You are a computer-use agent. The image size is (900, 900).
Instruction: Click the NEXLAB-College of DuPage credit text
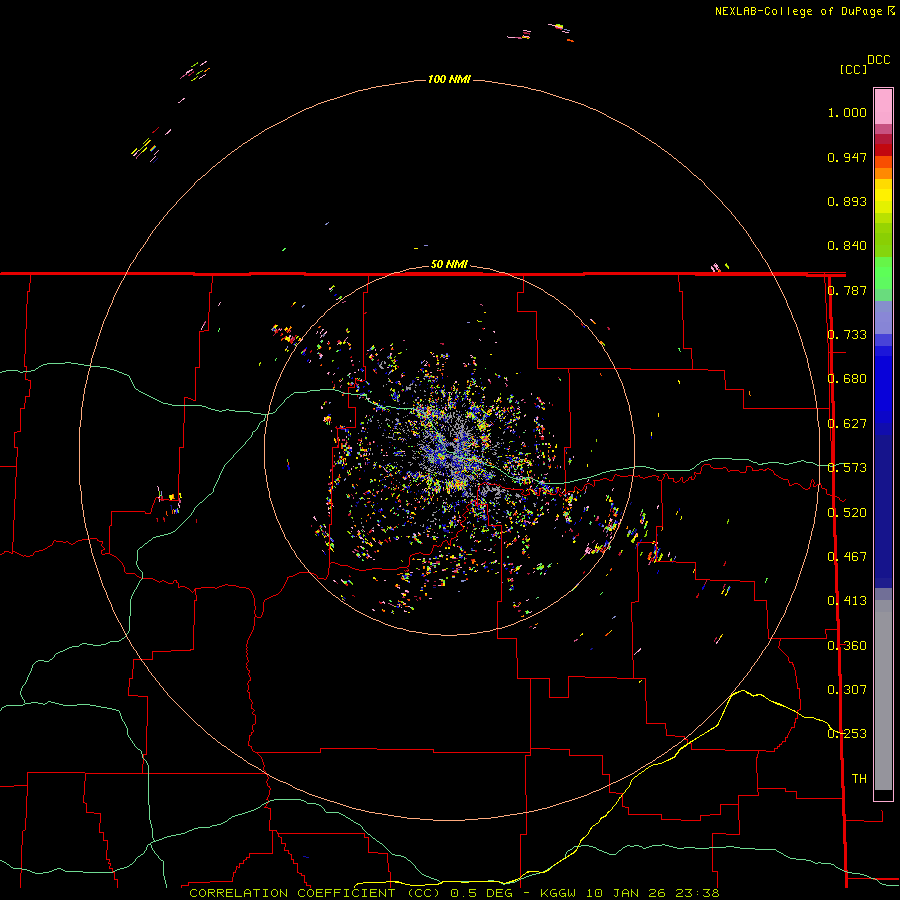(798, 11)
